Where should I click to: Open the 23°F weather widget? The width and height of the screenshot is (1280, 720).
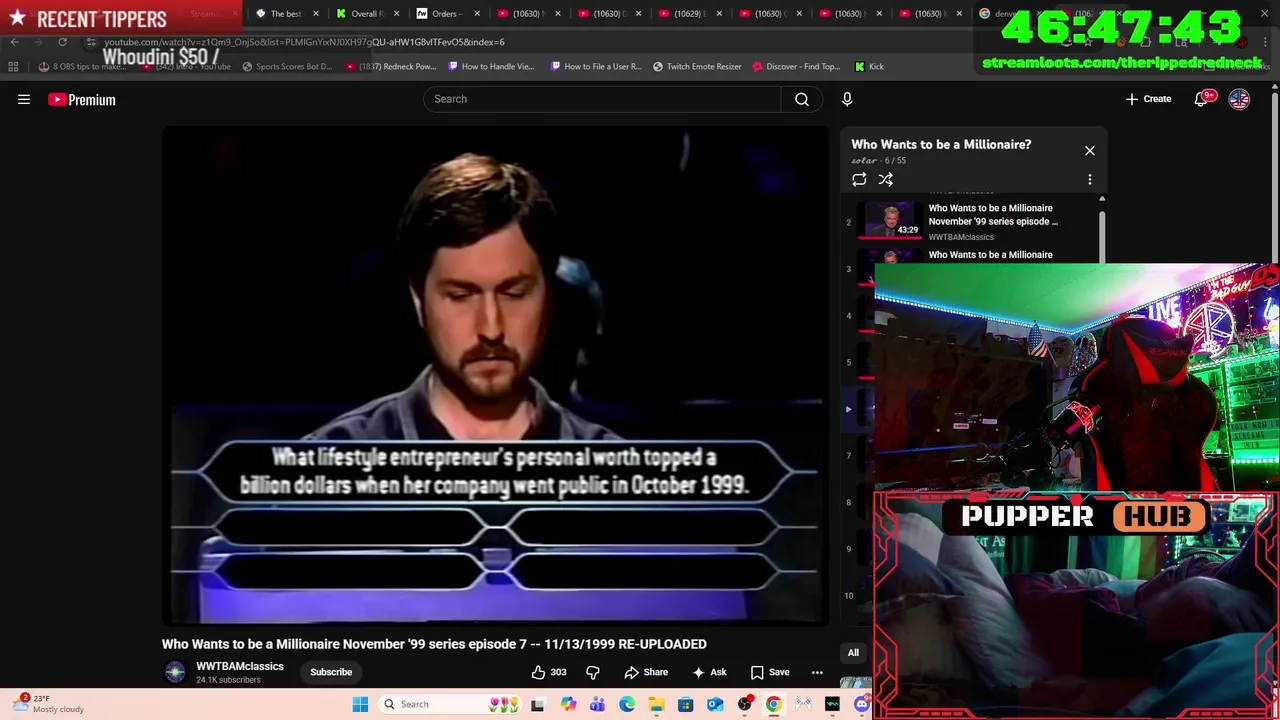[50, 704]
